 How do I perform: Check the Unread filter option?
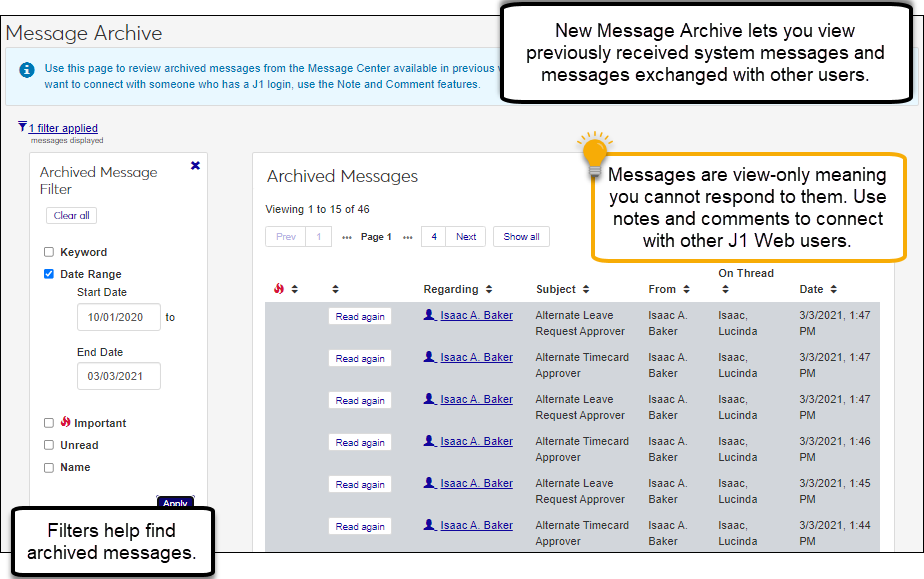[47, 444]
